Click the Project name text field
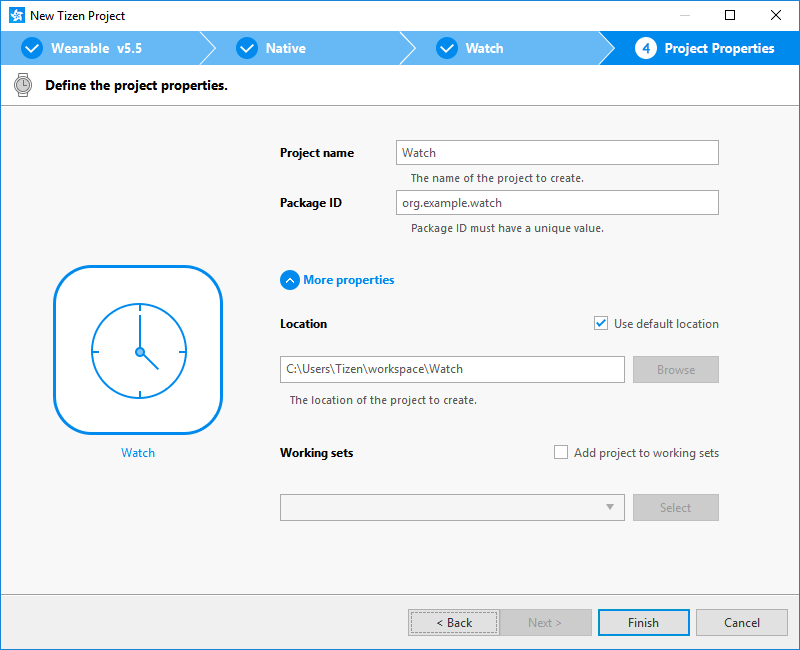Image resolution: width=800 pixels, height=650 pixels. [x=557, y=153]
